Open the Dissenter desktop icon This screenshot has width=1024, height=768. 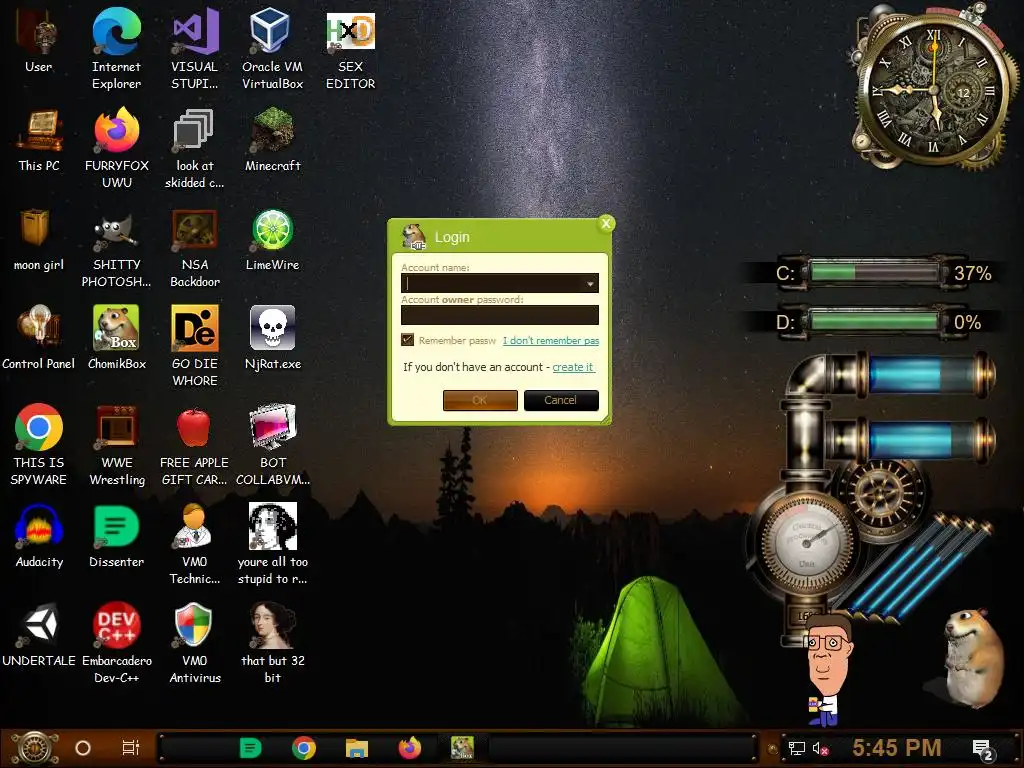point(116,536)
